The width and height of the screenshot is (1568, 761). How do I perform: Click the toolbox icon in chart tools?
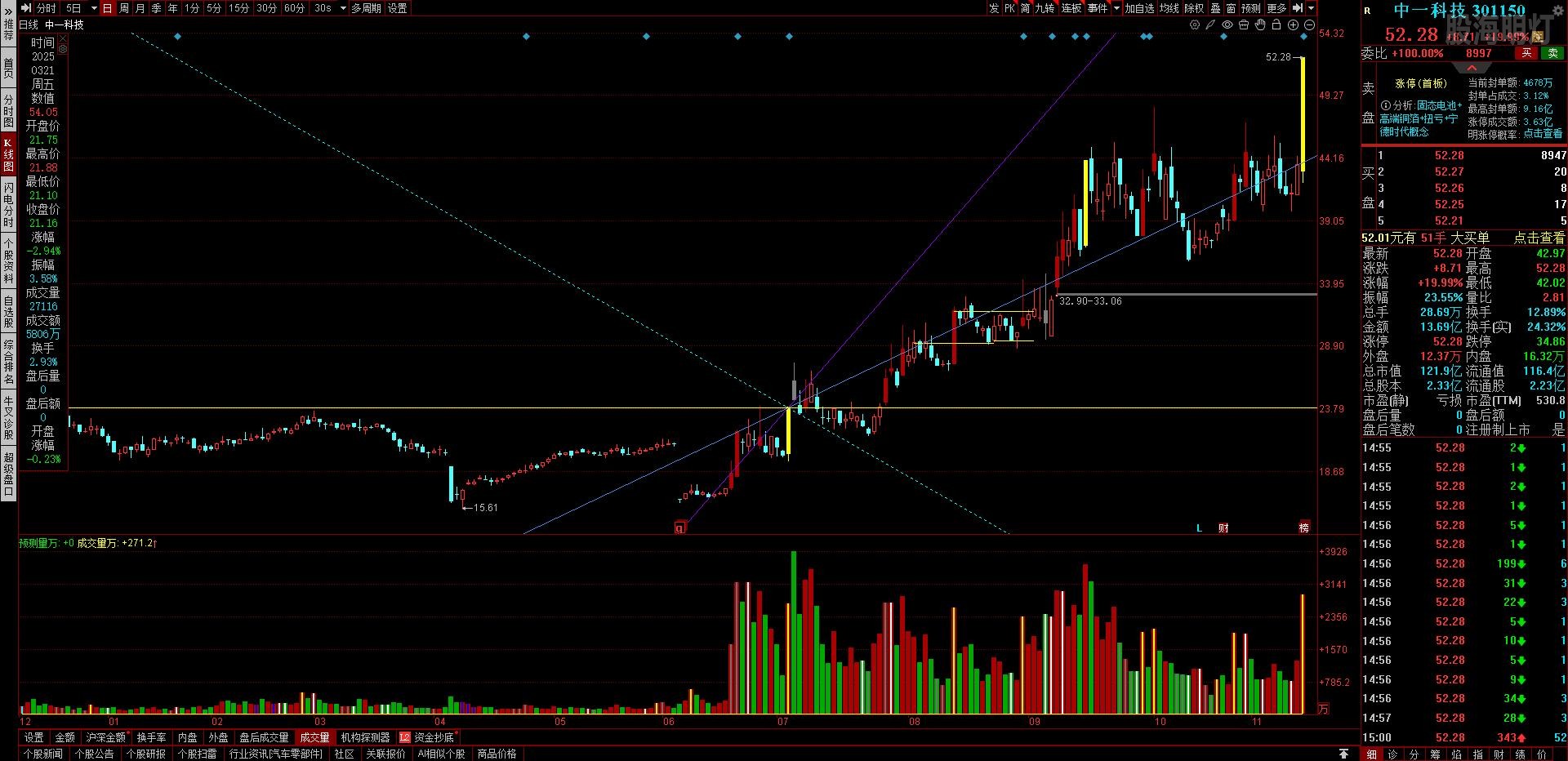[x=1244, y=25]
